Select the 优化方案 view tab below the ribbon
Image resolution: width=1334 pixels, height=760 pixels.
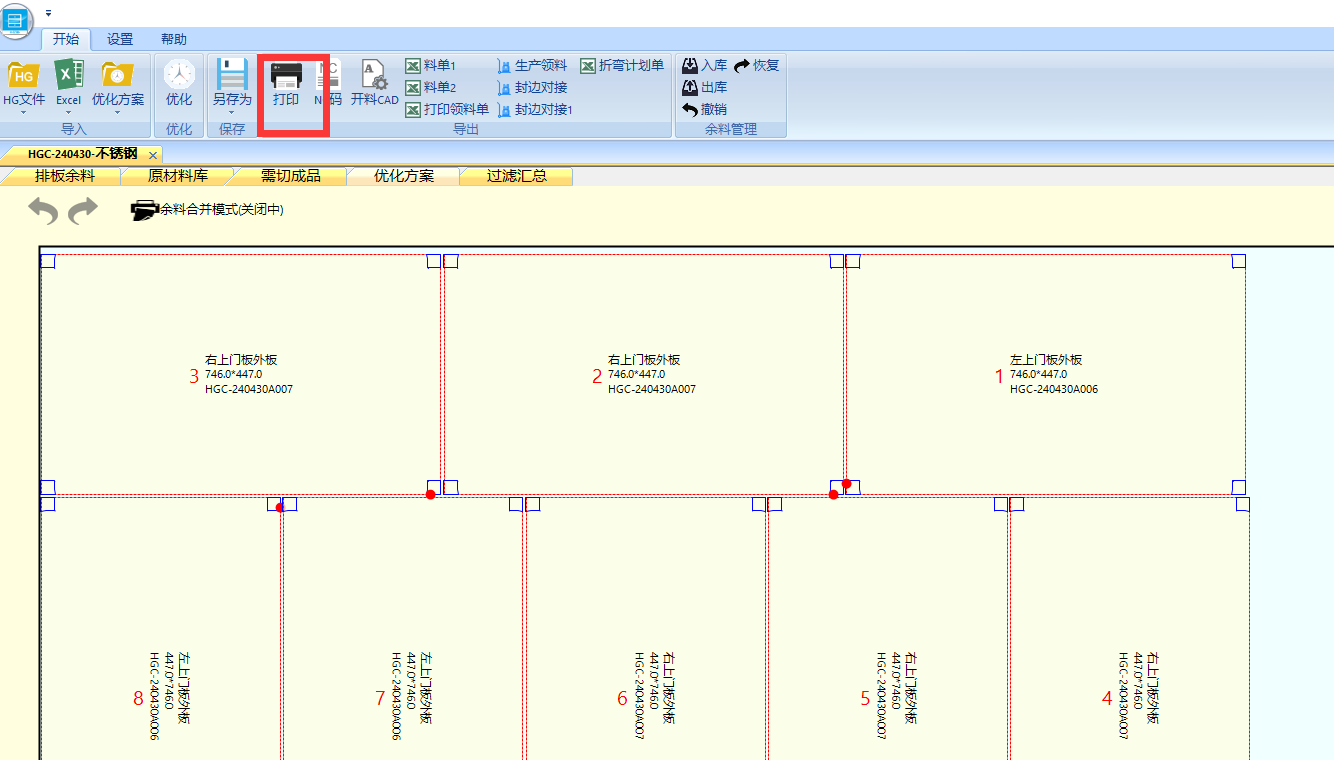tap(404, 176)
